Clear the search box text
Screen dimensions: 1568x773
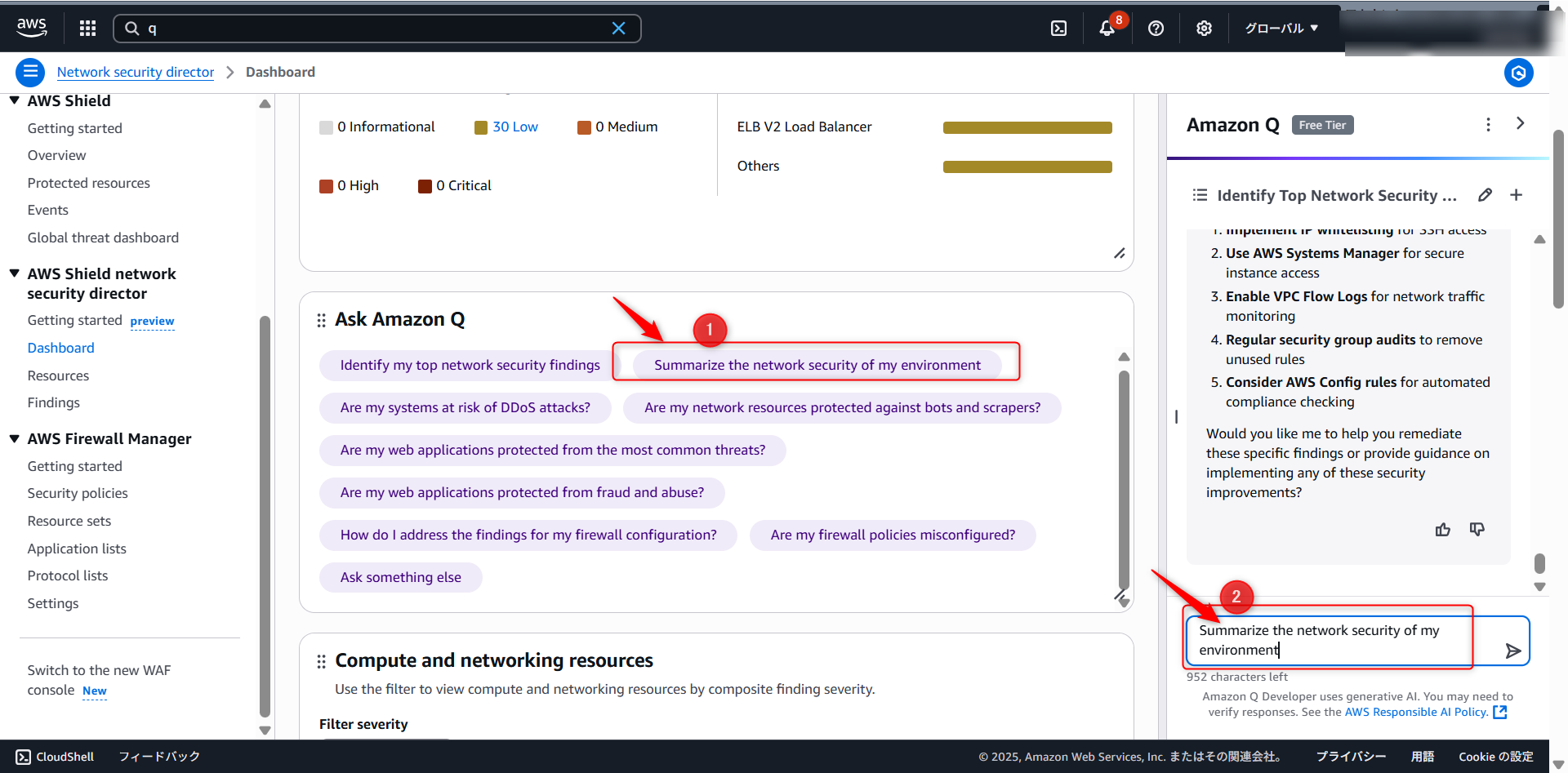pyautogui.click(x=618, y=29)
